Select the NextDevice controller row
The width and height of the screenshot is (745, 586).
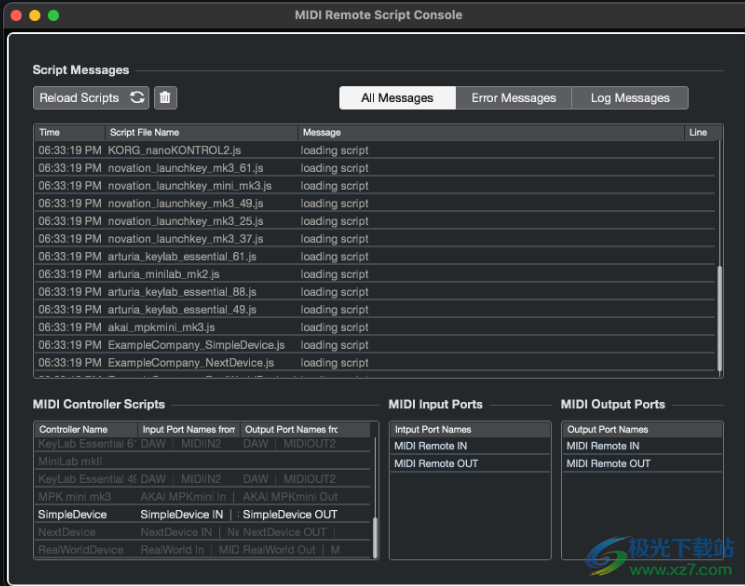click(x=203, y=532)
